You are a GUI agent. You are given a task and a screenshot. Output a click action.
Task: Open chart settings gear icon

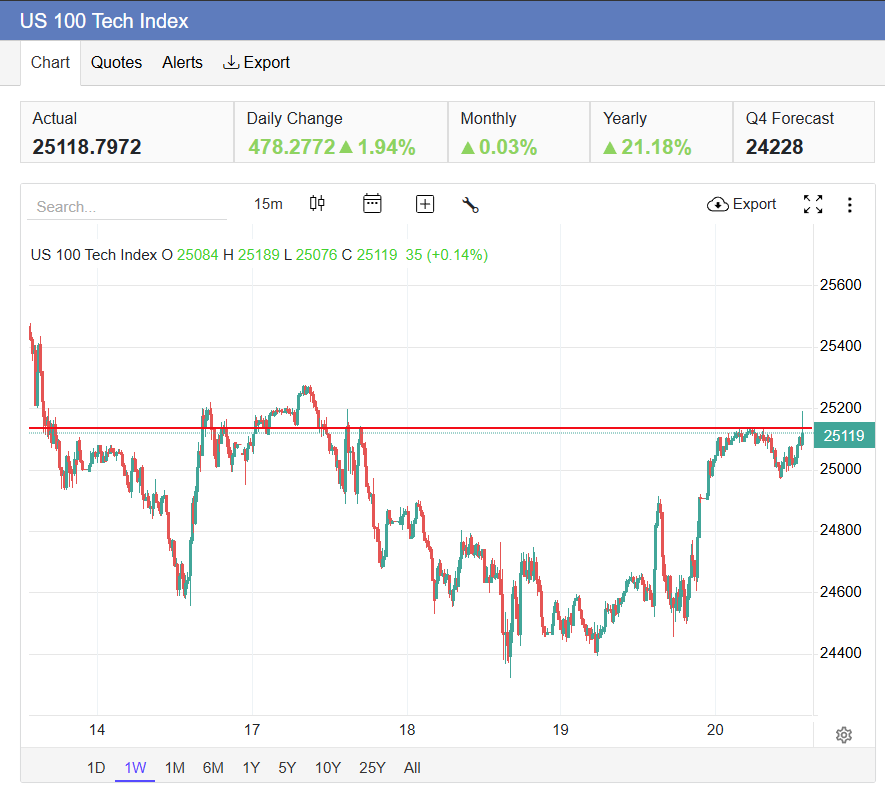[843, 735]
